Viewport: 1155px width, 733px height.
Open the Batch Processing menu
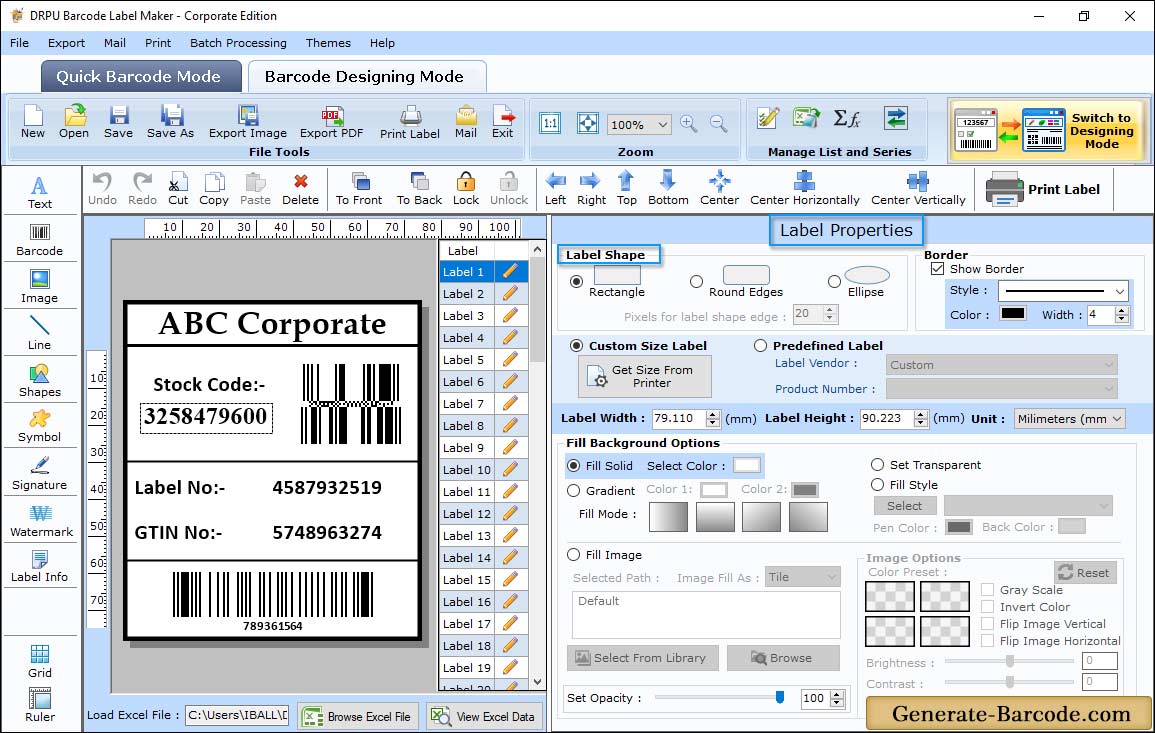238,43
